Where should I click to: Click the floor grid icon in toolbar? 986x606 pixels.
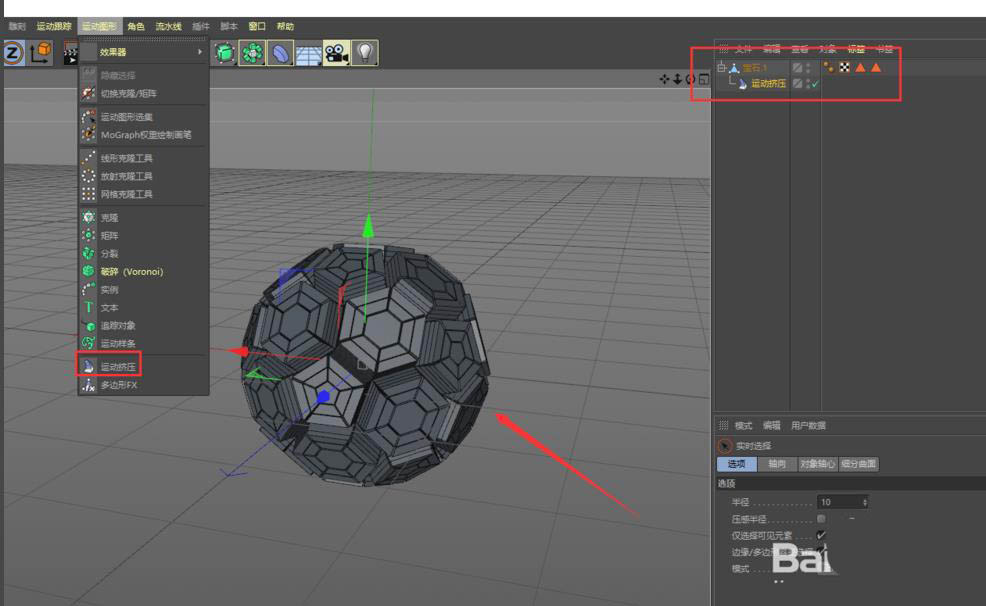[x=308, y=53]
